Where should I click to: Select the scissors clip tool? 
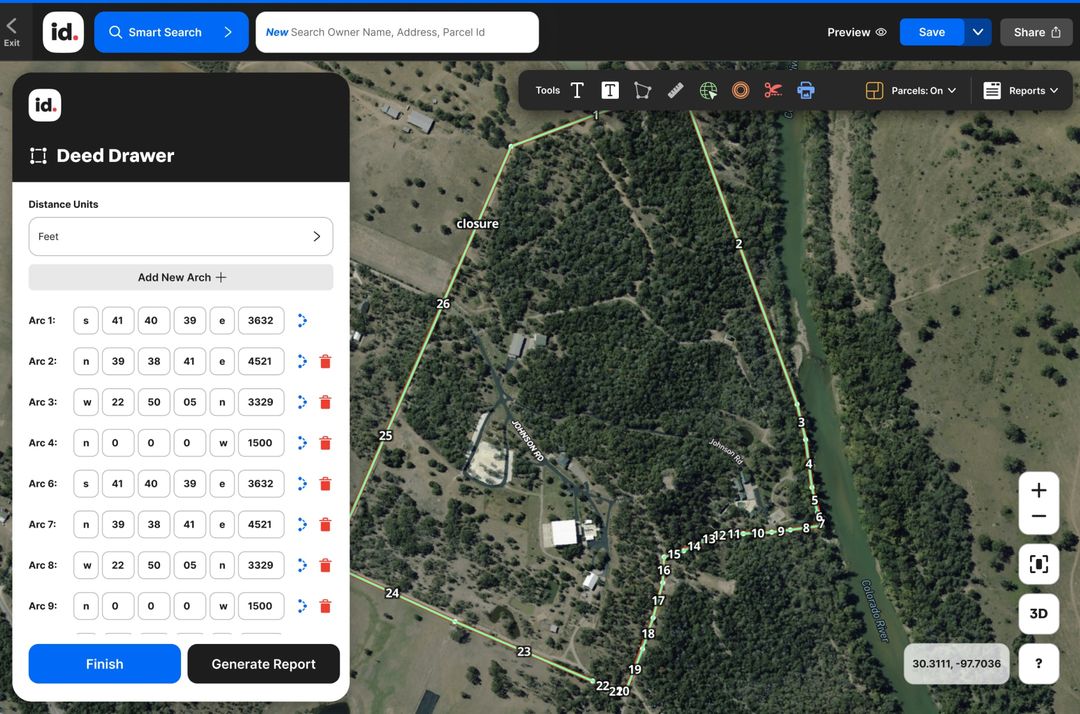point(772,90)
